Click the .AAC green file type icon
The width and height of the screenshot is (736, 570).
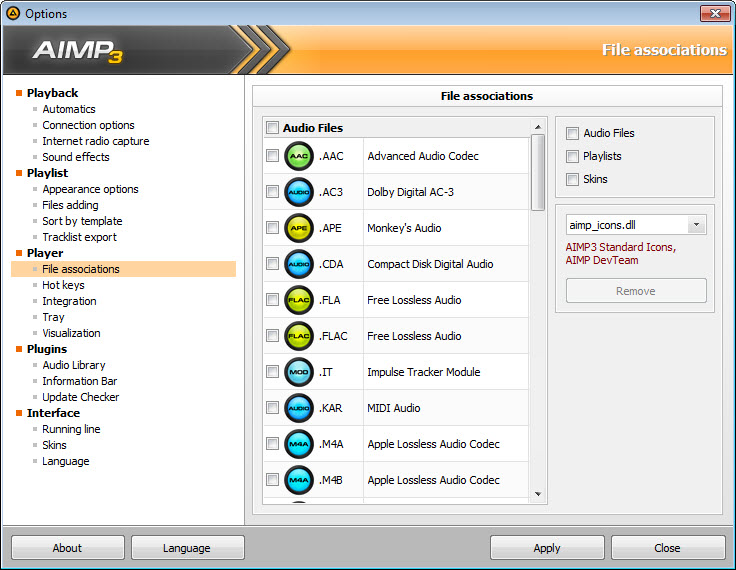(x=299, y=156)
